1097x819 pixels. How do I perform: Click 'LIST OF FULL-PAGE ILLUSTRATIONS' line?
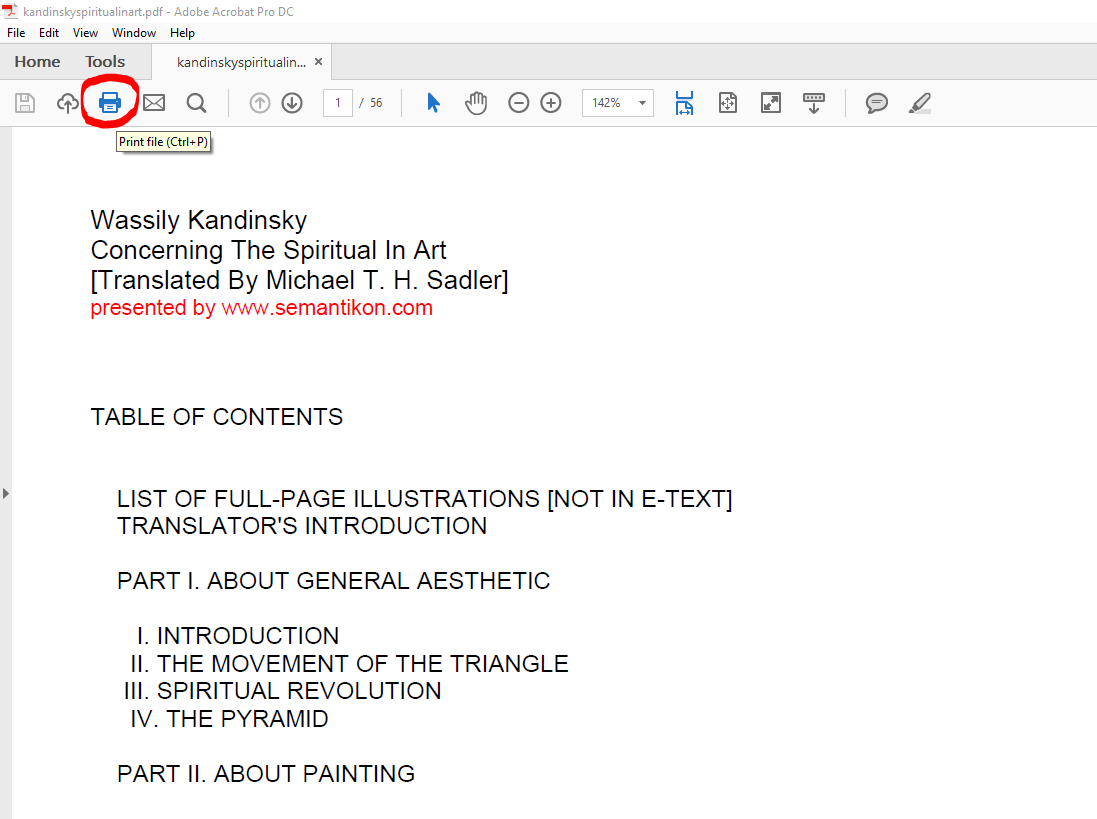click(x=425, y=499)
